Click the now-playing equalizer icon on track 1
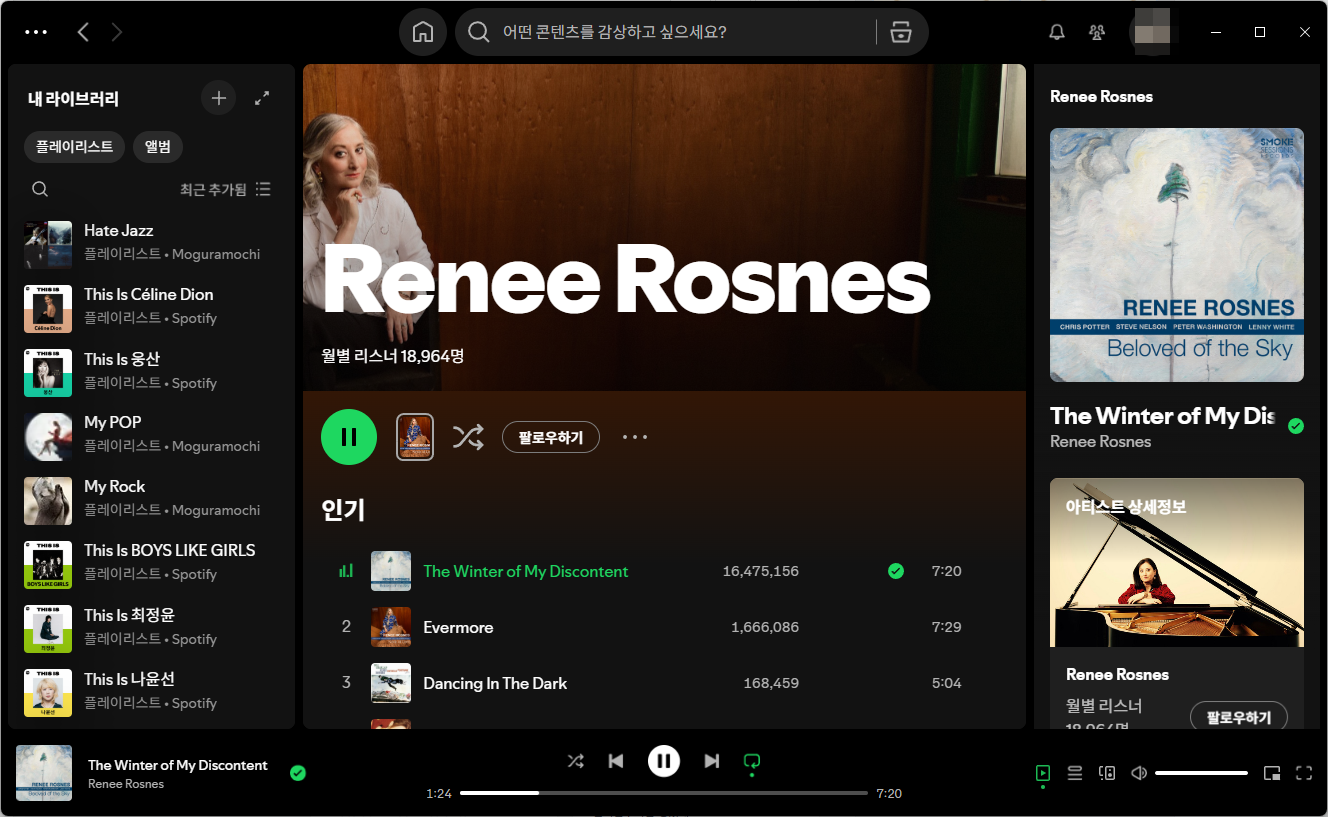Screen dimensions: 1328x817 (x=346, y=571)
